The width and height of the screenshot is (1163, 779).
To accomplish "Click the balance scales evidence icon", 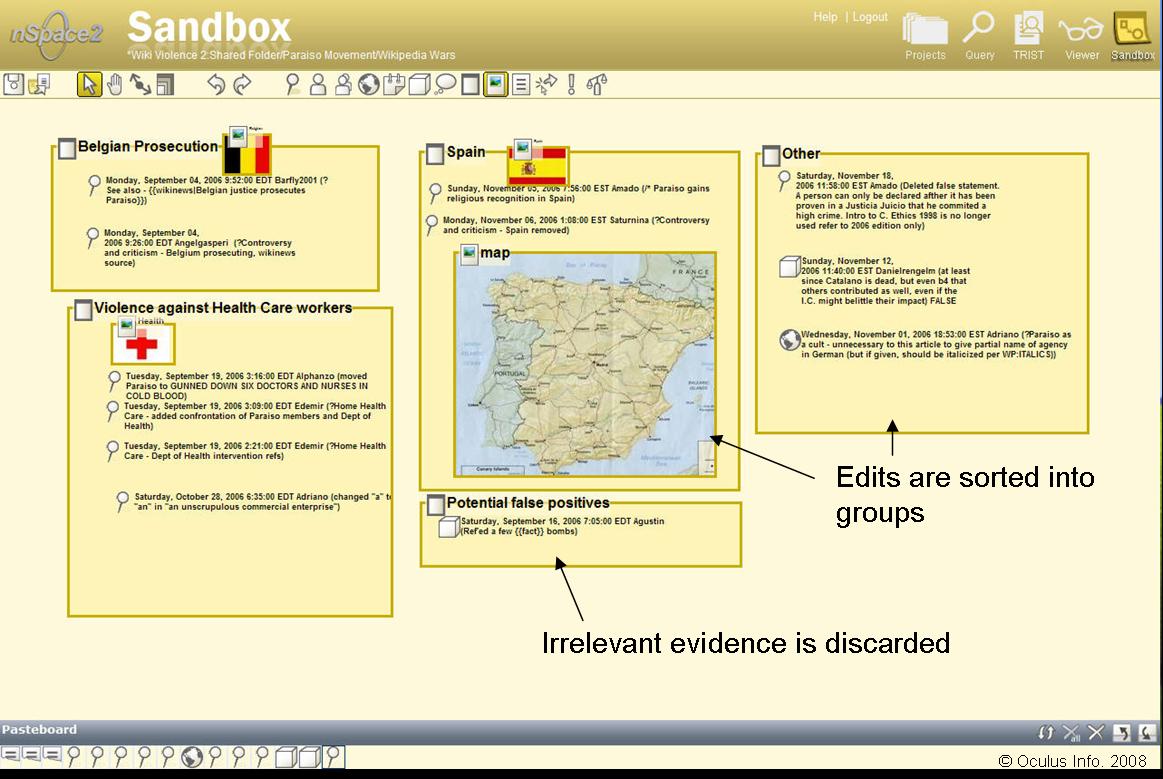I will (x=597, y=85).
